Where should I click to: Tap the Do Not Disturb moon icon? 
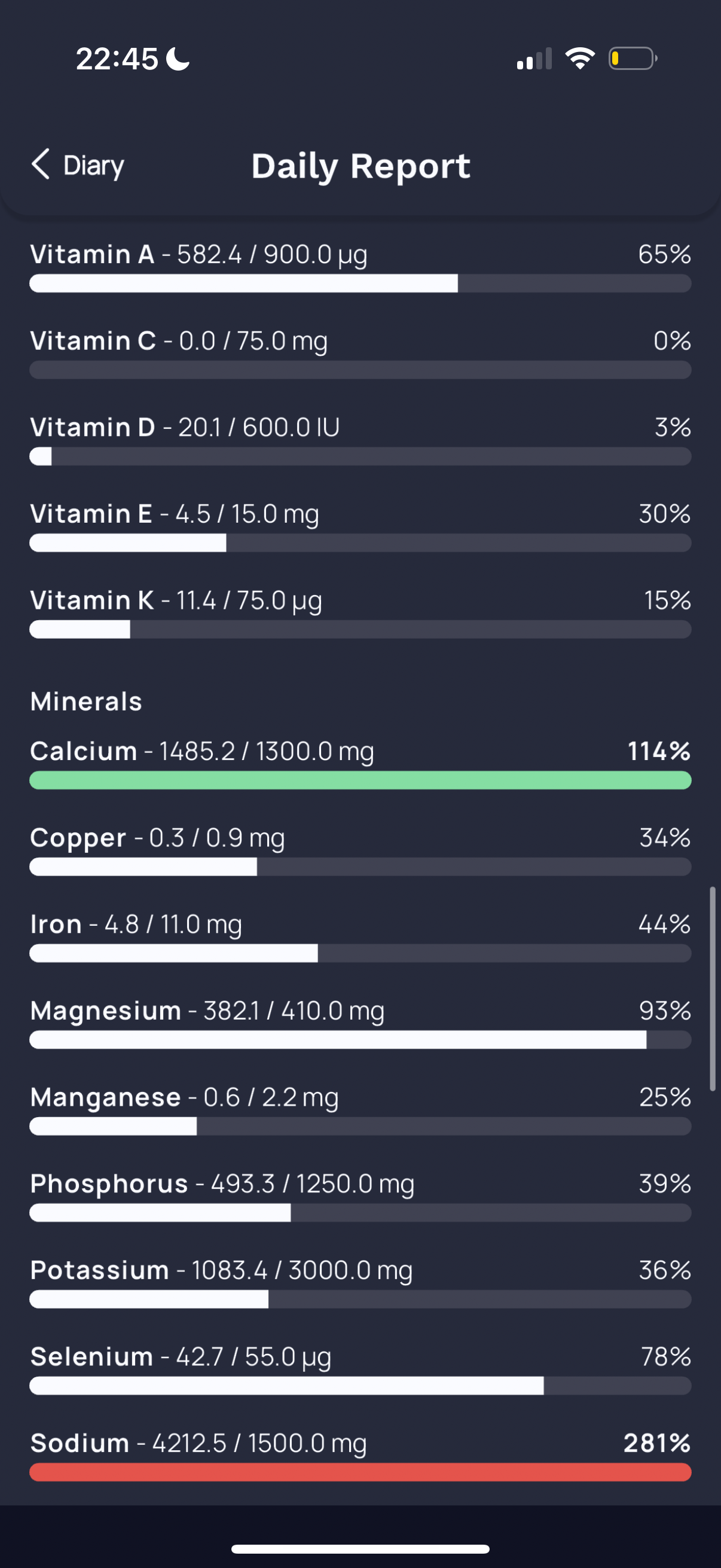pos(178,59)
